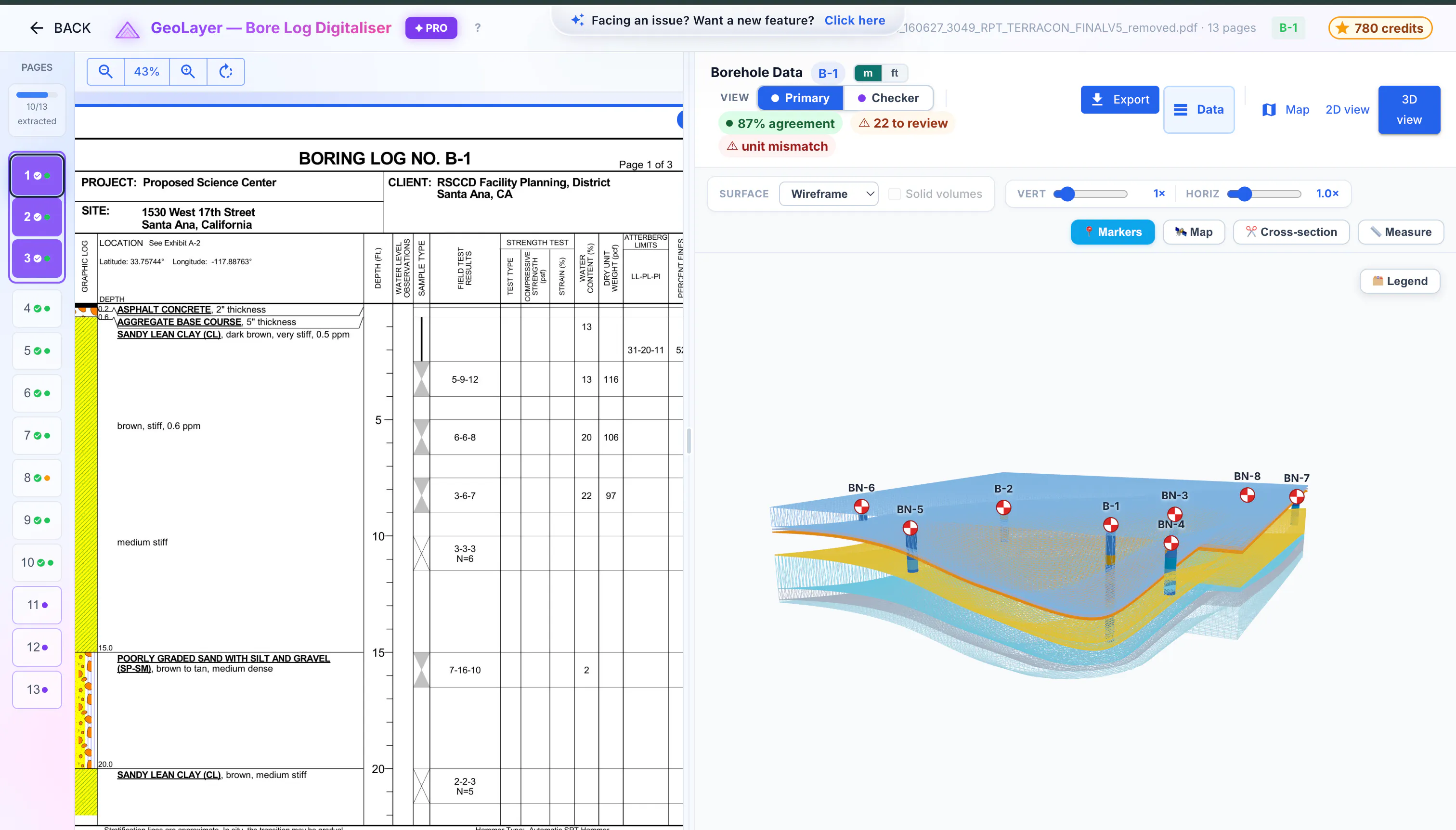This screenshot has width=1456, height=830.
Task: Click the BACK button label
Action: click(x=72, y=28)
